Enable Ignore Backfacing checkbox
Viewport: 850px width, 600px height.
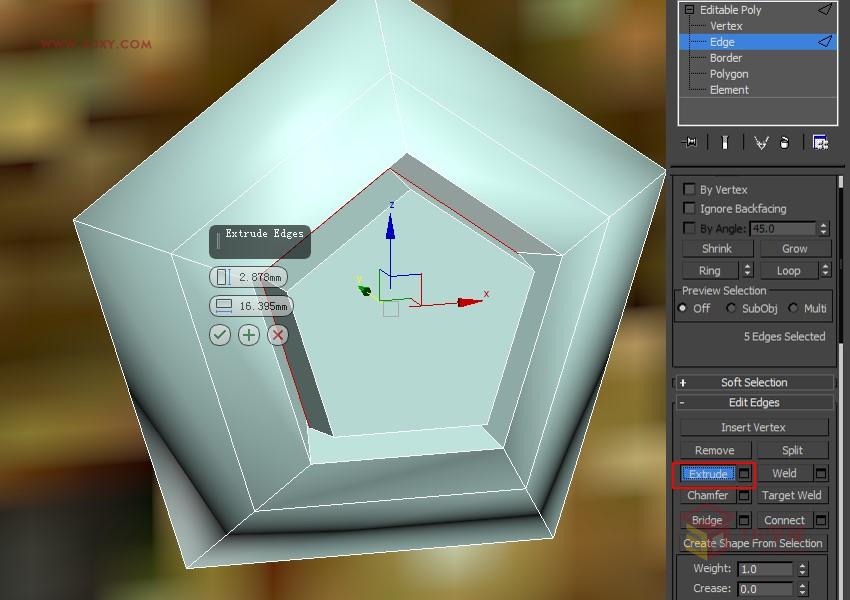point(689,208)
